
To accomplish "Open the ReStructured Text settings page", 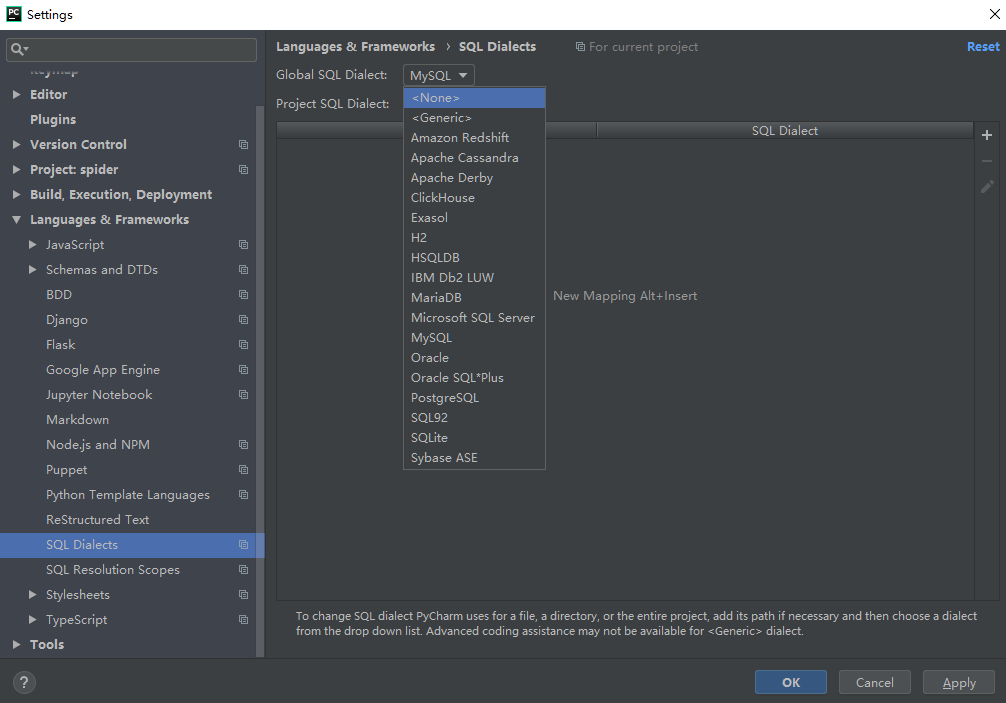I will coord(98,520).
